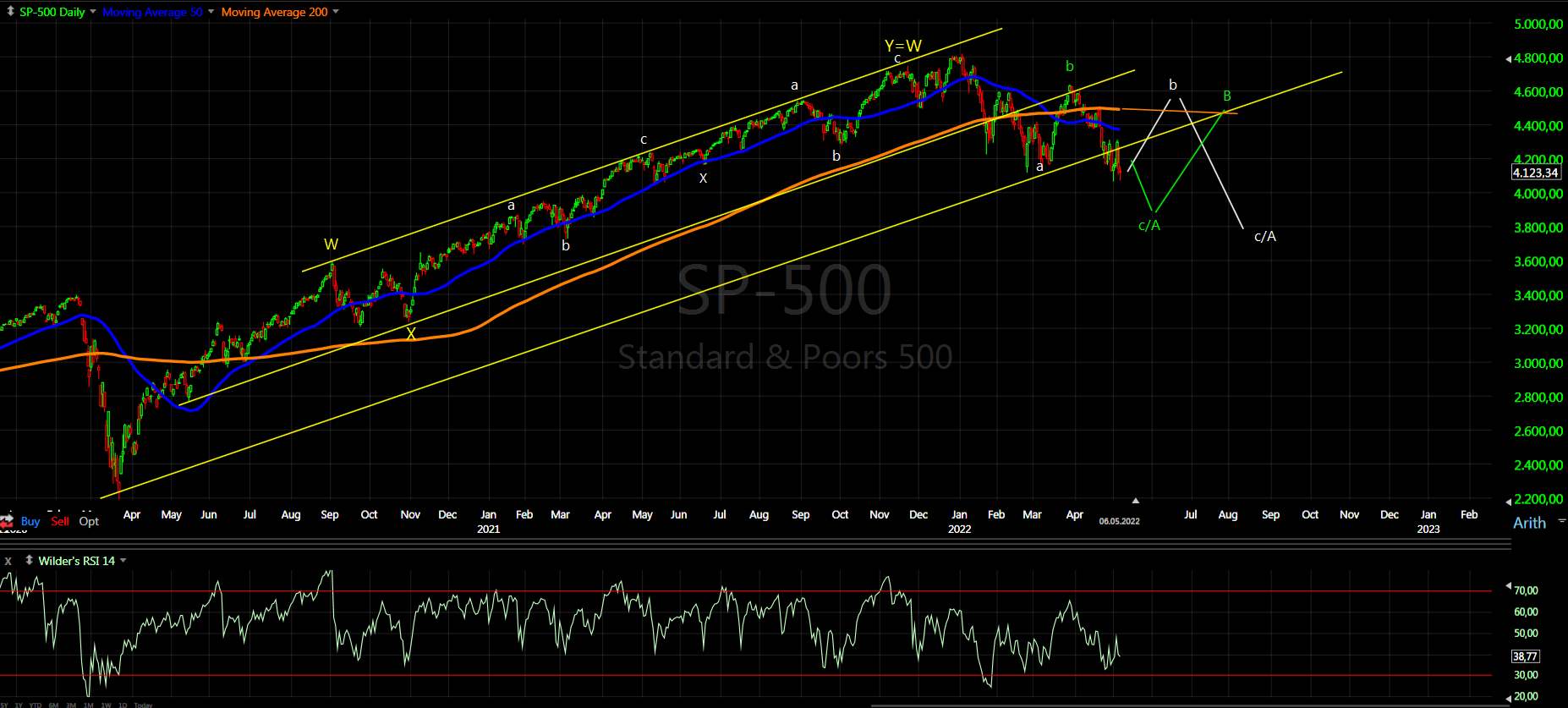Click the triangle arrow at the 4.800,00 price level
The height and width of the screenshot is (708, 1568).
coord(1509,59)
